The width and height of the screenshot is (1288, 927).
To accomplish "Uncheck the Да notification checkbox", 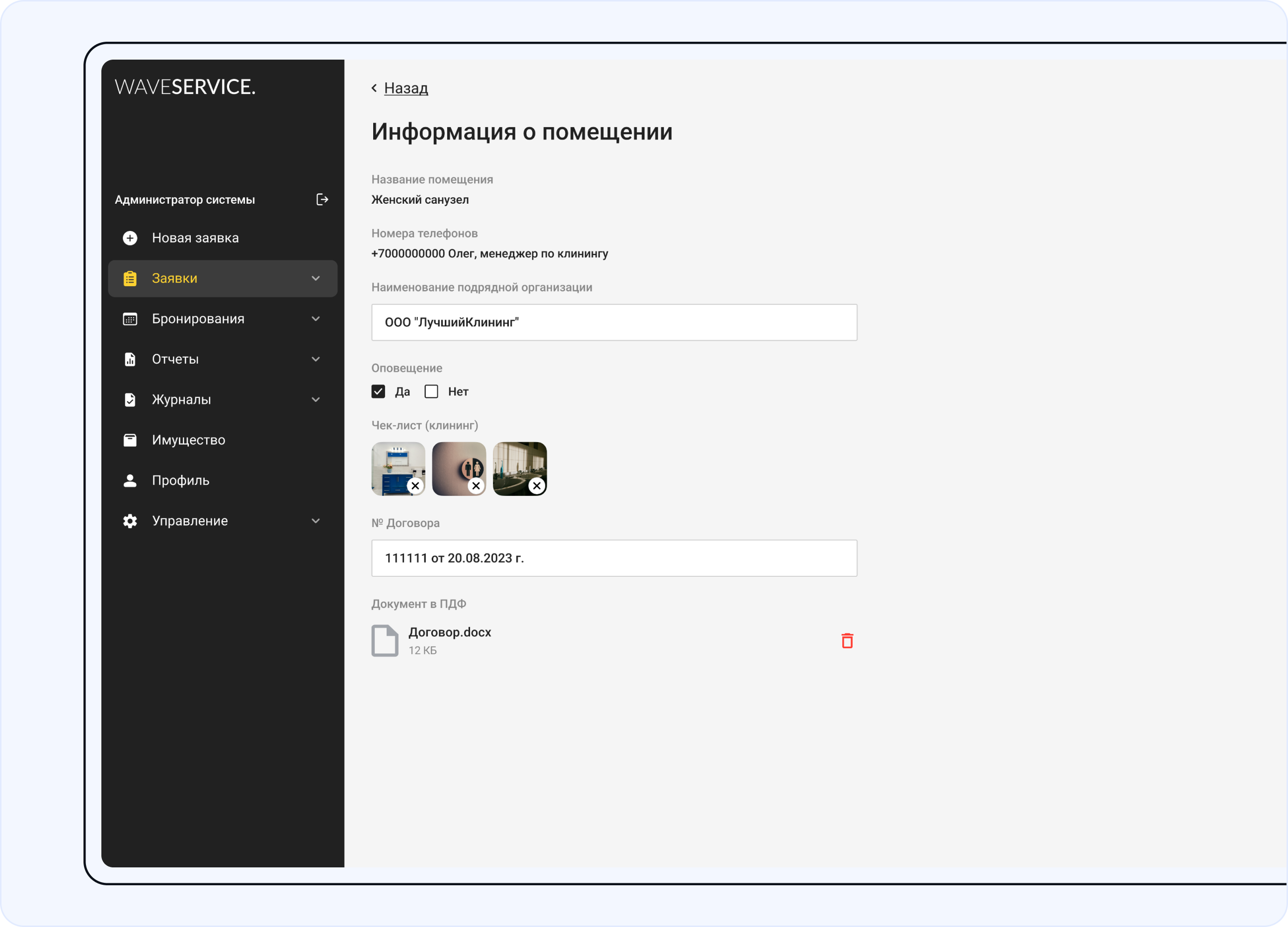I will pyautogui.click(x=378, y=391).
